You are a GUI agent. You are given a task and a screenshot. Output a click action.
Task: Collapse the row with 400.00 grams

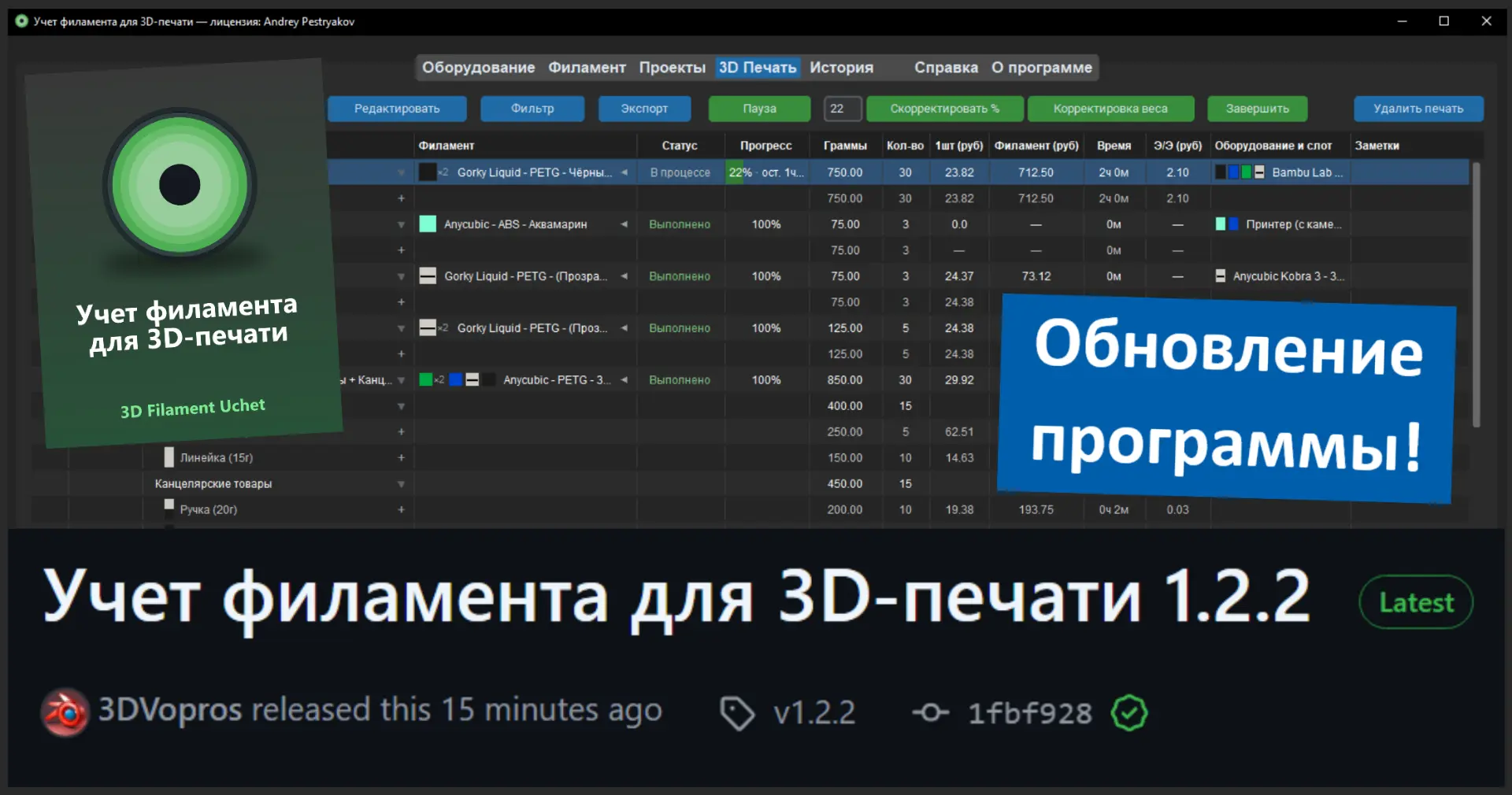[x=401, y=406]
